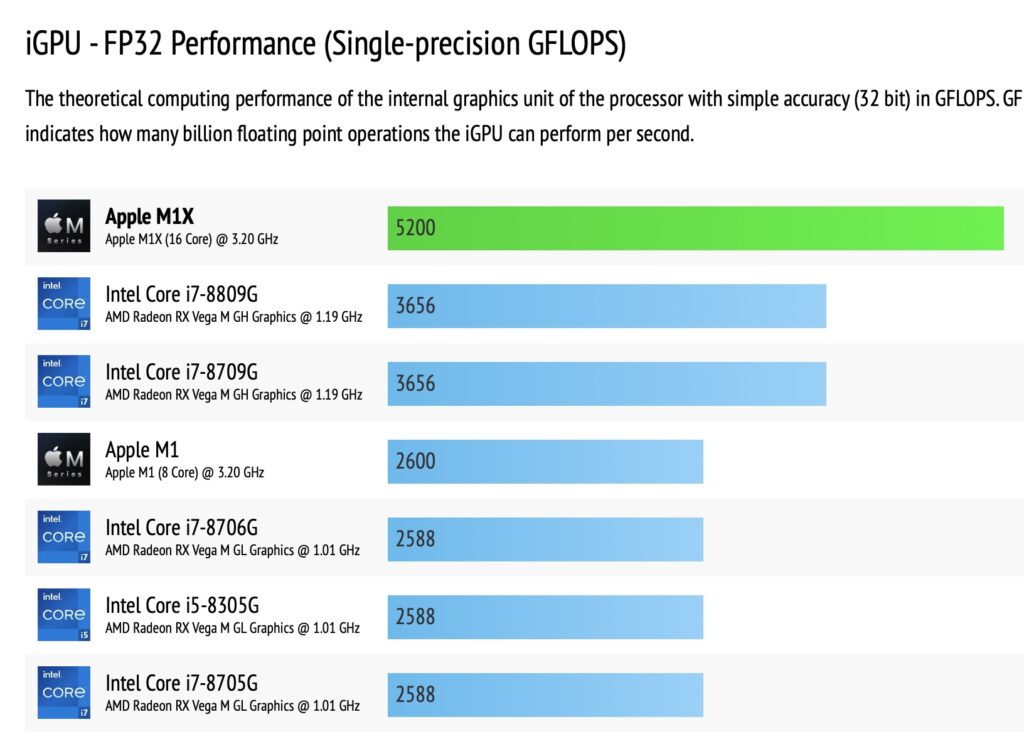Click the Intel Core i7-8705G badge icon
The width and height of the screenshot is (1024, 749).
pyautogui.click(x=64, y=692)
